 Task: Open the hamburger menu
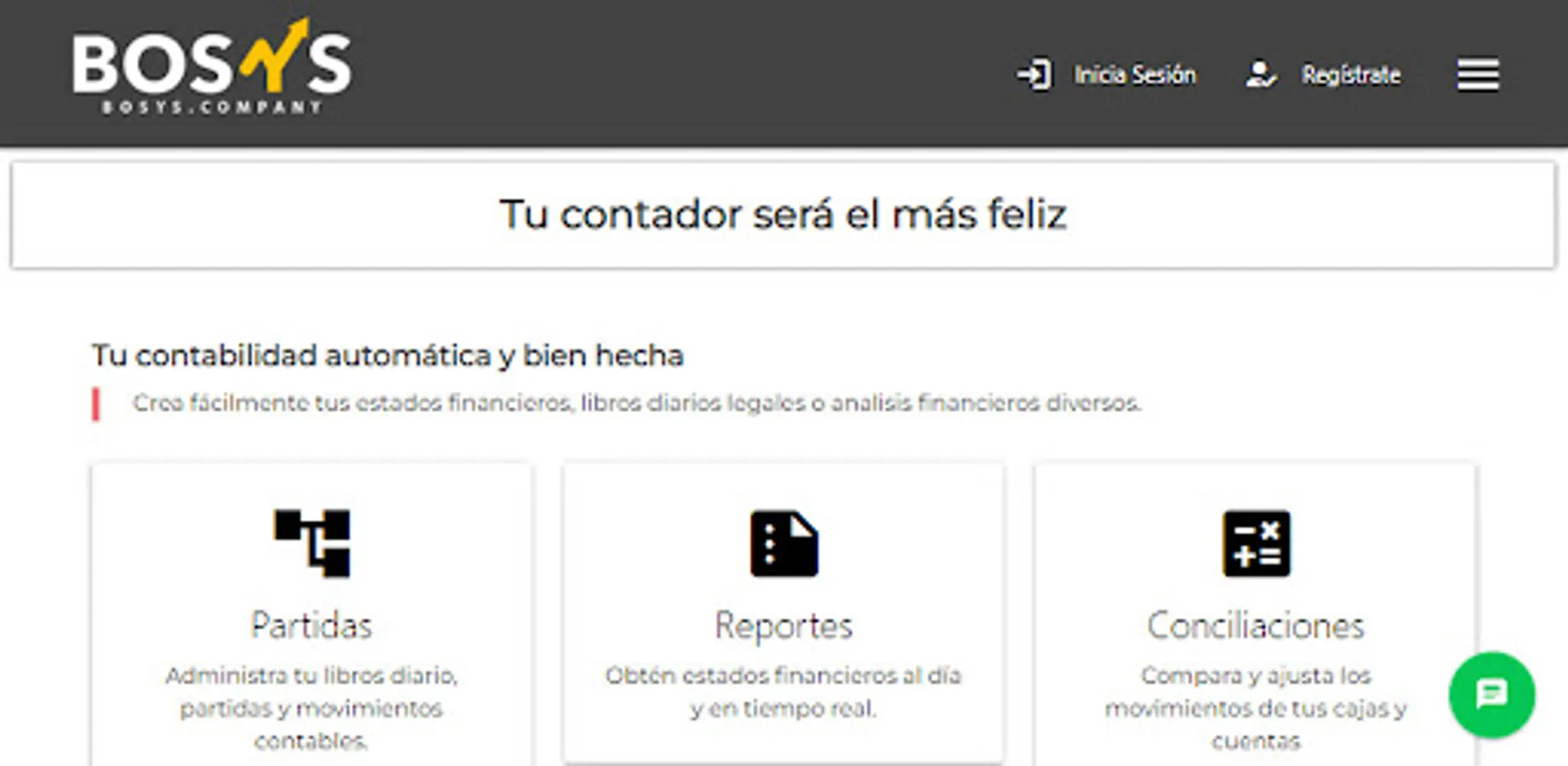1478,75
